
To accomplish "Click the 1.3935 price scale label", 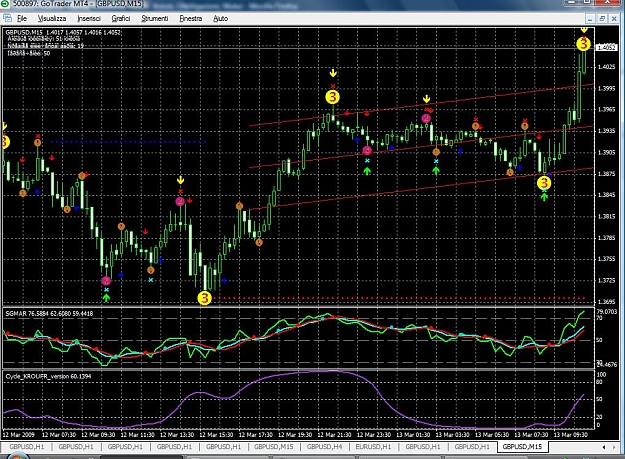I will click(x=606, y=131).
